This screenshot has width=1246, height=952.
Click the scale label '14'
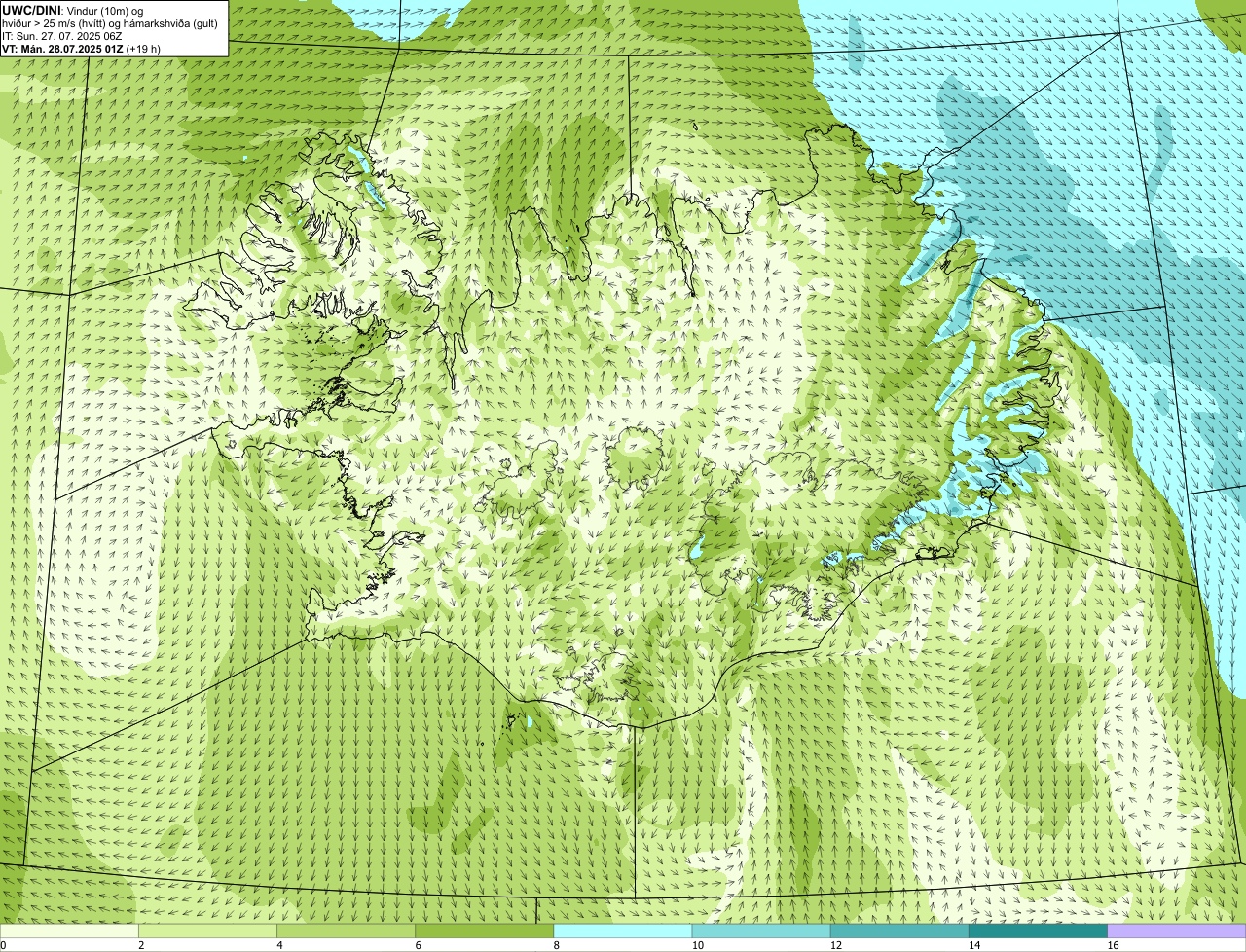point(974,945)
